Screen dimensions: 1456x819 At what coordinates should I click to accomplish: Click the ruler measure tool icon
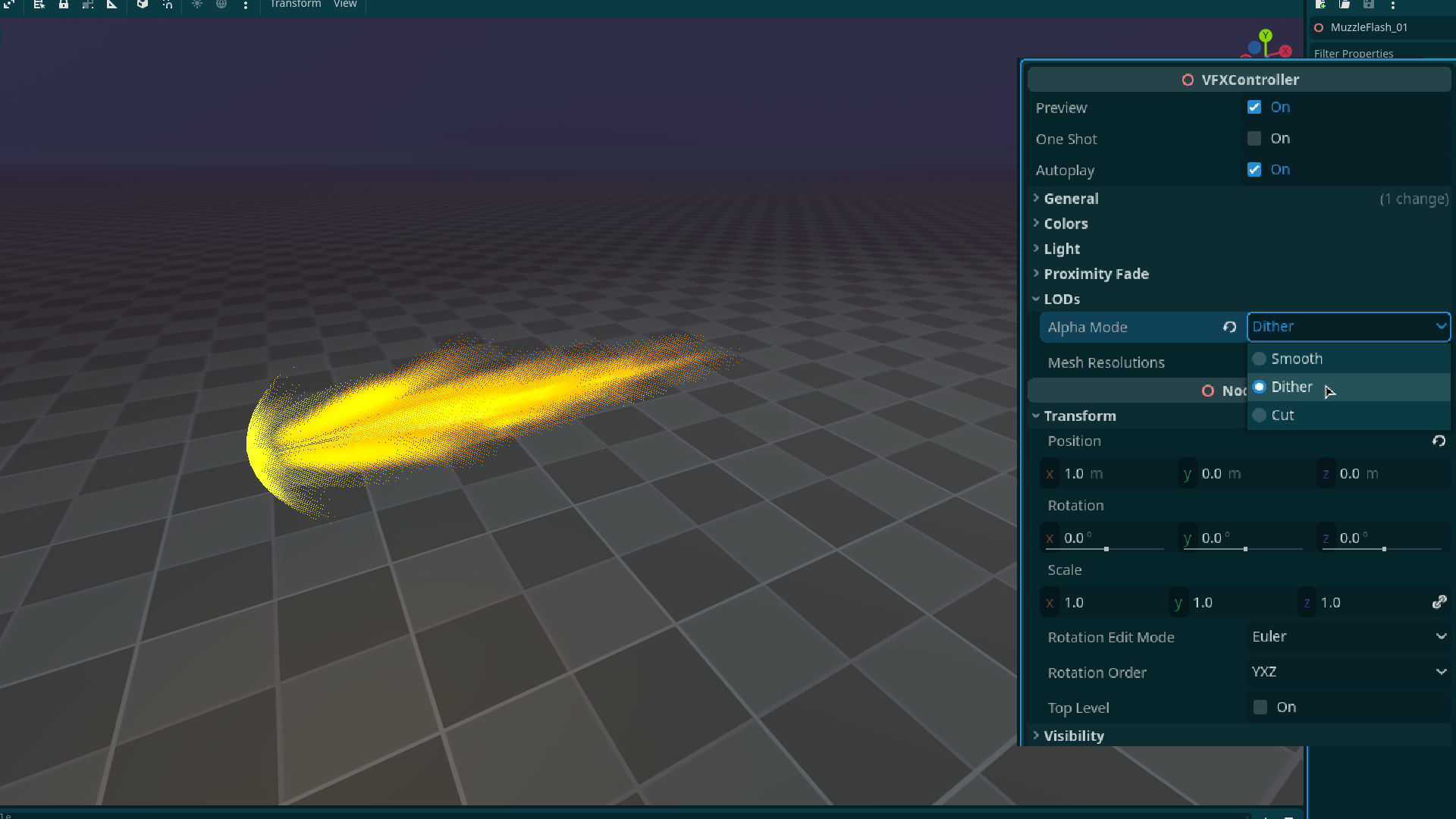click(x=112, y=5)
